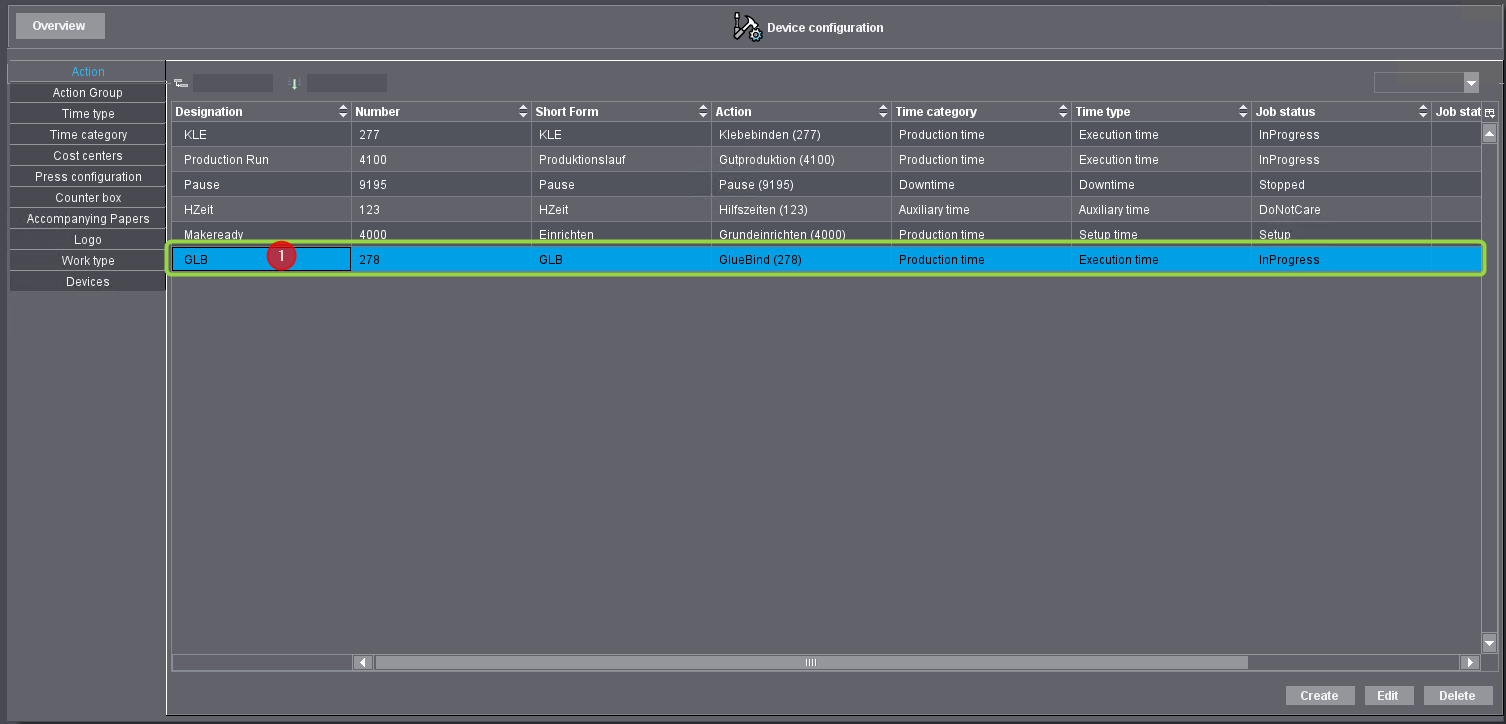Click the Create button
This screenshot has height=724, width=1506.
pyautogui.click(x=1319, y=695)
